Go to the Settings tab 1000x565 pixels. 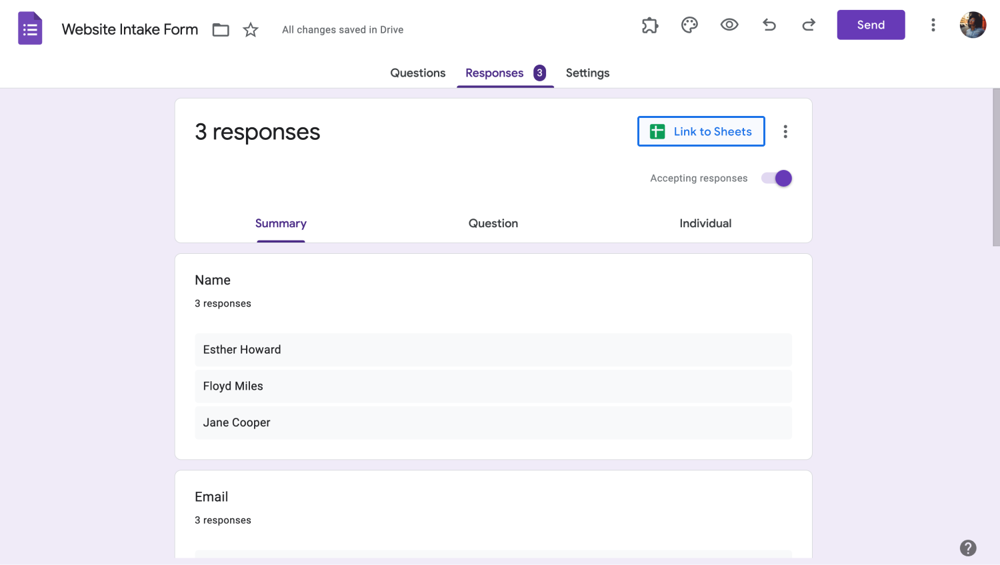[587, 73]
